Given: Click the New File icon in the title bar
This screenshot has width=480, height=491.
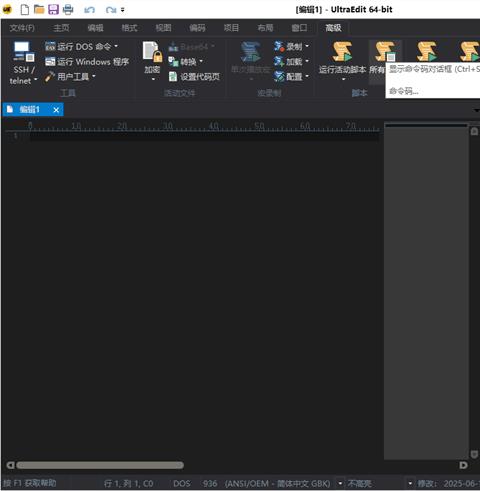Looking at the screenshot, I should 25,9.
